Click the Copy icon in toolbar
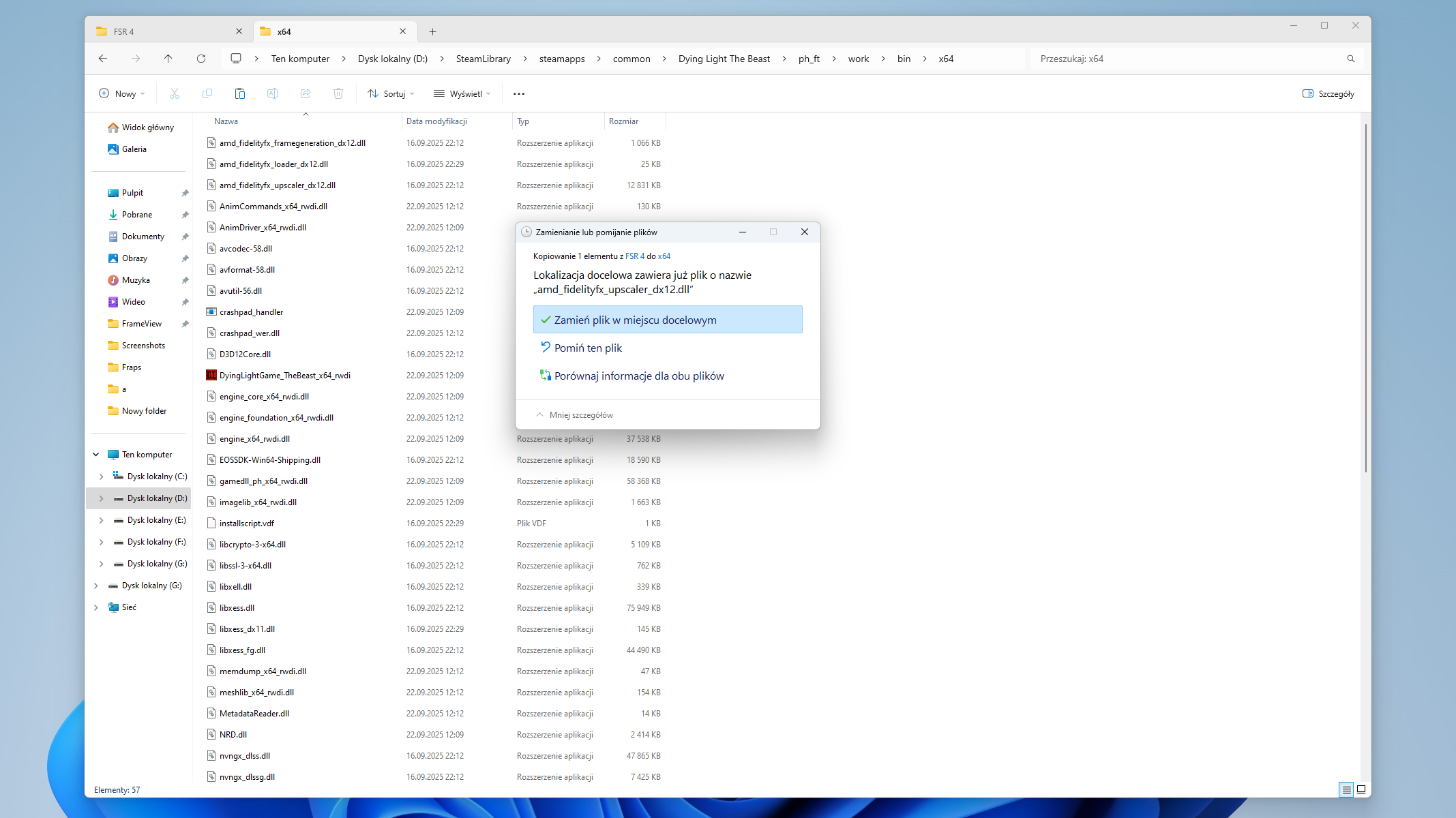 (207, 93)
